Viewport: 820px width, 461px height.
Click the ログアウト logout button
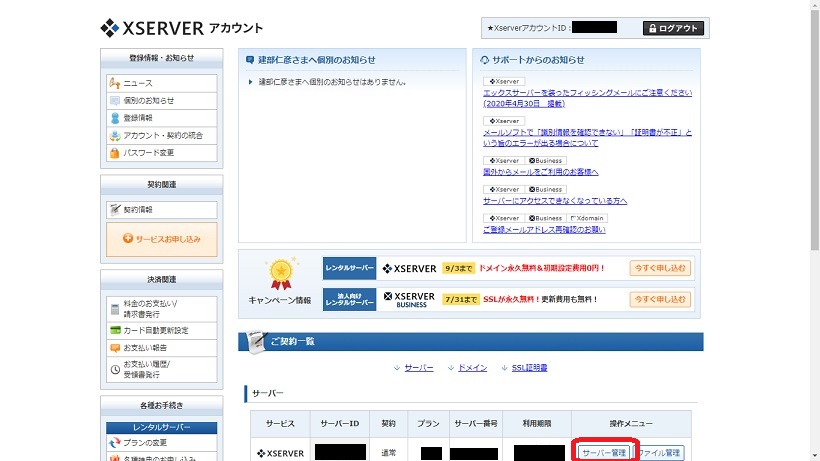(673, 28)
